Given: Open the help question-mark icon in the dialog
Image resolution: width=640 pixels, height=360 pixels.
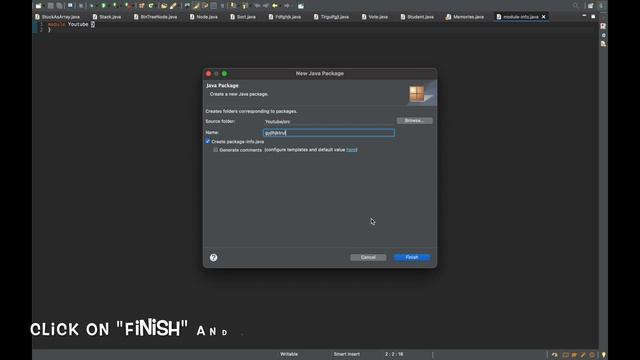Looking at the screenshot, I should (213, 258).
